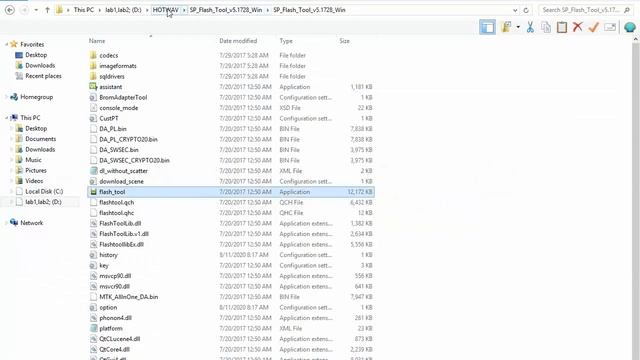Open address bar history dropdown

(515, 10)
